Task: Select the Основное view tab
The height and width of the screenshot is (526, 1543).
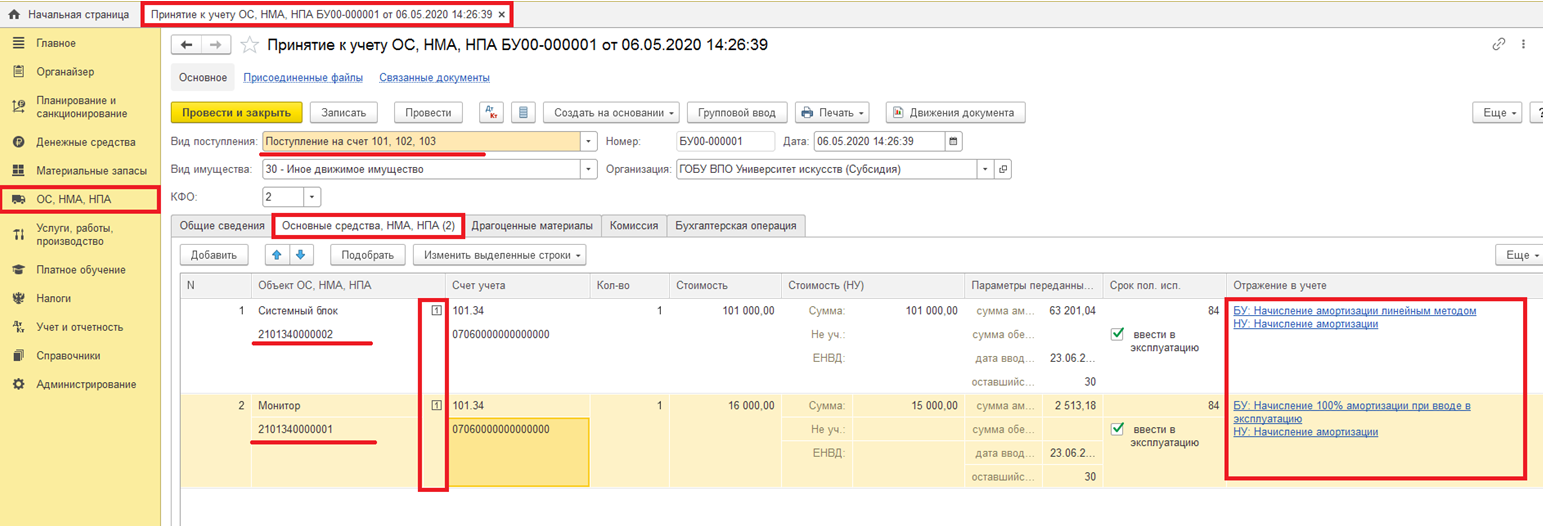Action: click(x=202, y=77)
